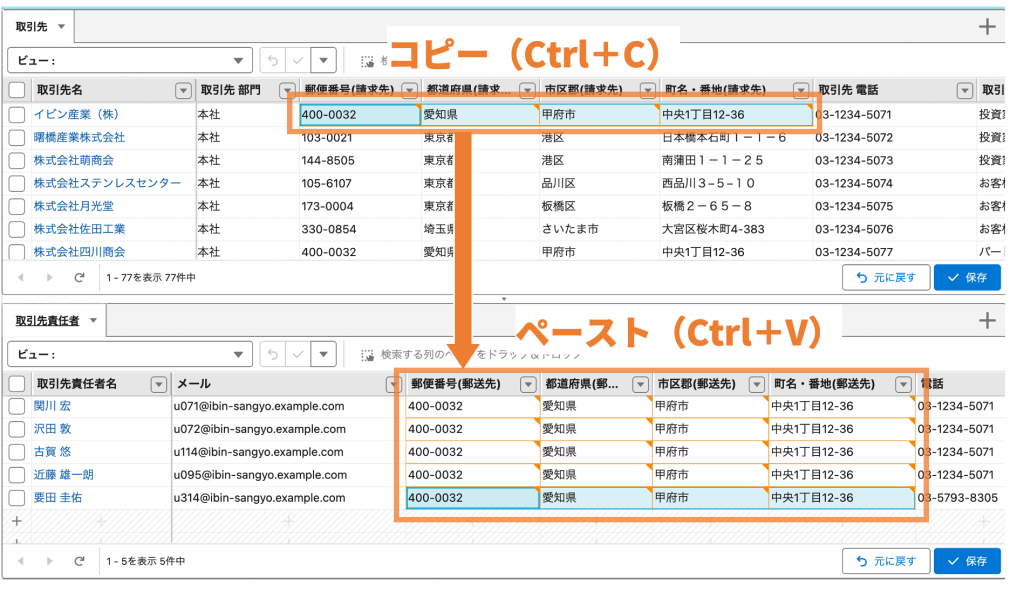Image resolution: width=1024 pixels, height=593 pixels.
Task: Open the 取引先名 column header menu arrow
Action: coord(183,90)
